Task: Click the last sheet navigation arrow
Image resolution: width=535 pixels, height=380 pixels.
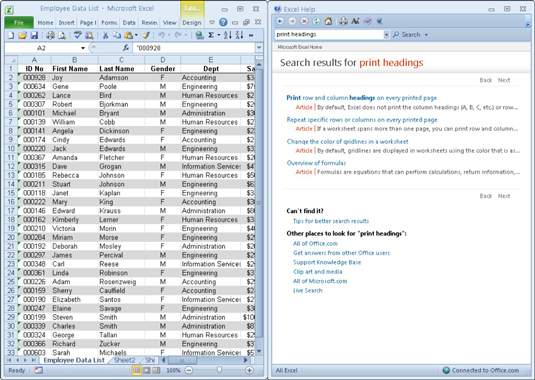Action: click(x=33, y=360)
